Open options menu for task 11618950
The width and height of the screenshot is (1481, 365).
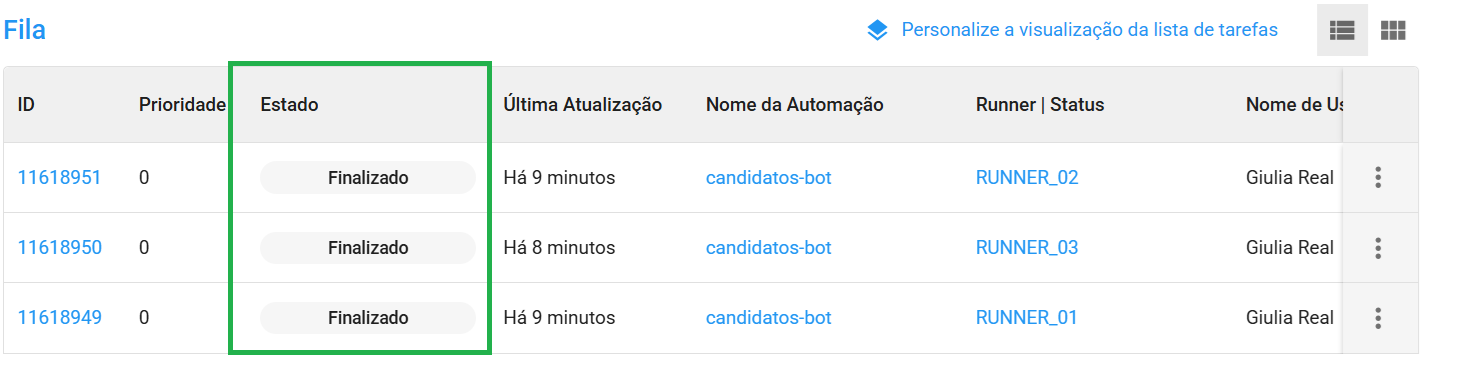pyautogui.click(x=1378, y=248)
